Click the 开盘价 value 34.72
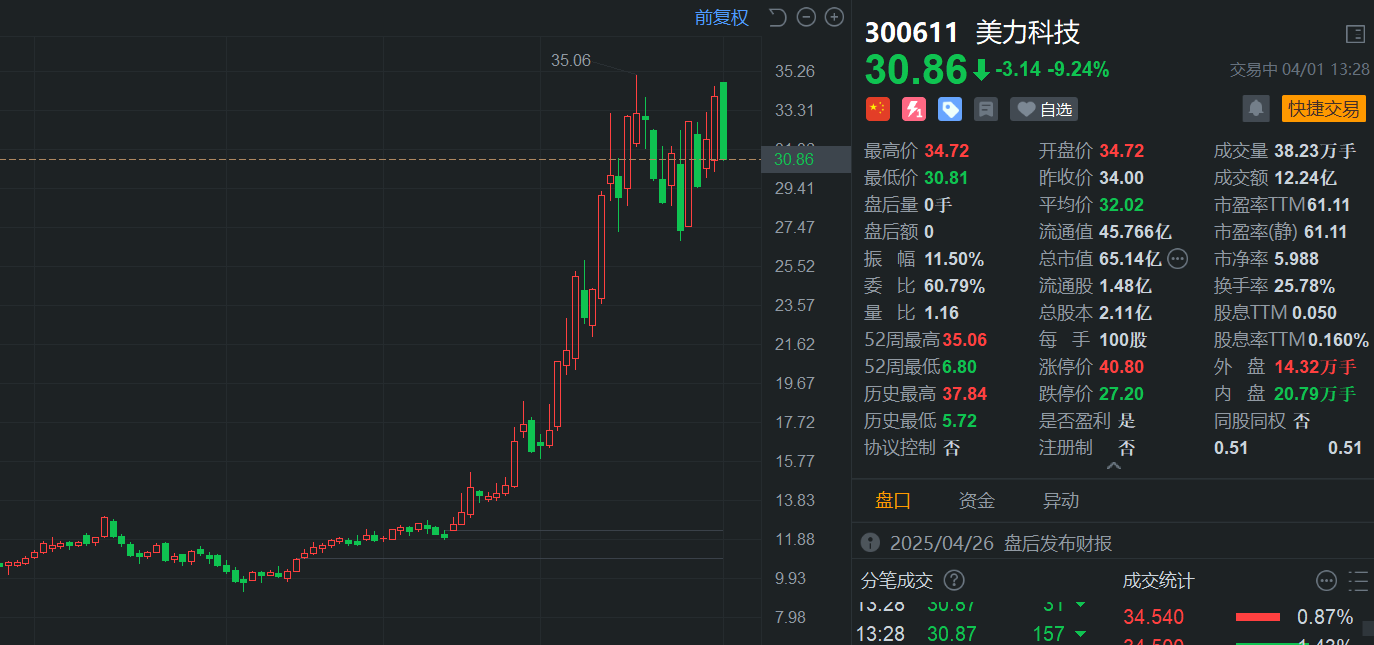Viewport: 1374px width, 645px height. click(1121, 151)
